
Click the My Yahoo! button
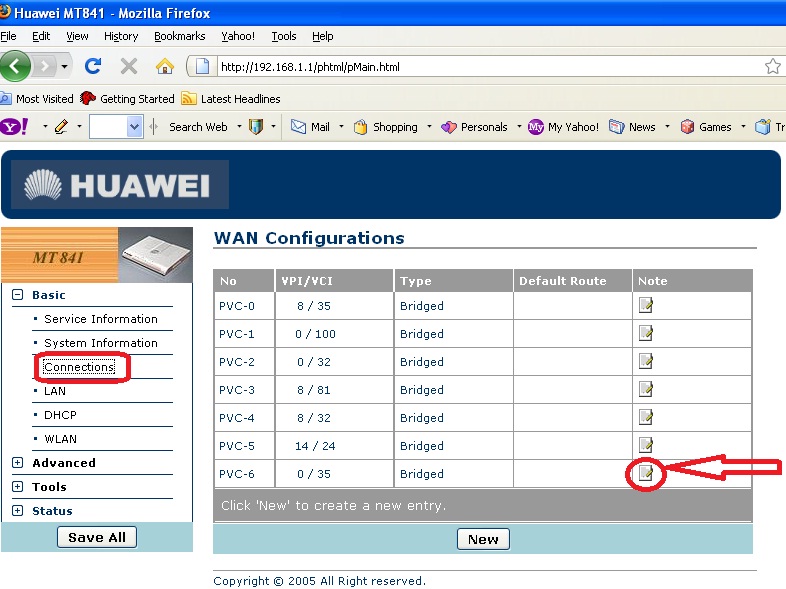click(563, 127)
